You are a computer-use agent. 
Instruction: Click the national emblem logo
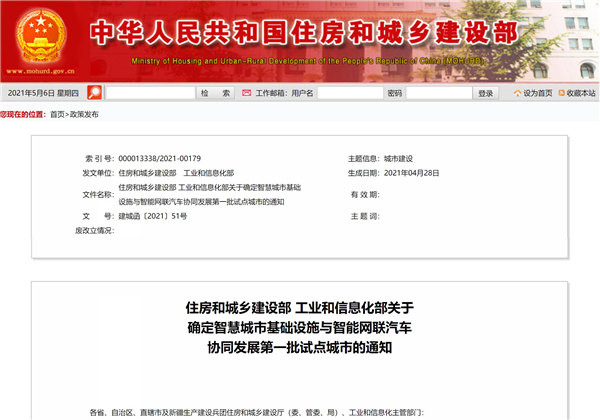click(41, 36)
